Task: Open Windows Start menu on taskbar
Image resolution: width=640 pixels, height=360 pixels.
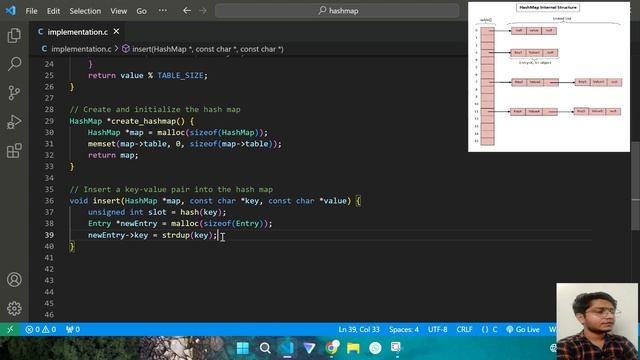Action: (x=243, y=348)
